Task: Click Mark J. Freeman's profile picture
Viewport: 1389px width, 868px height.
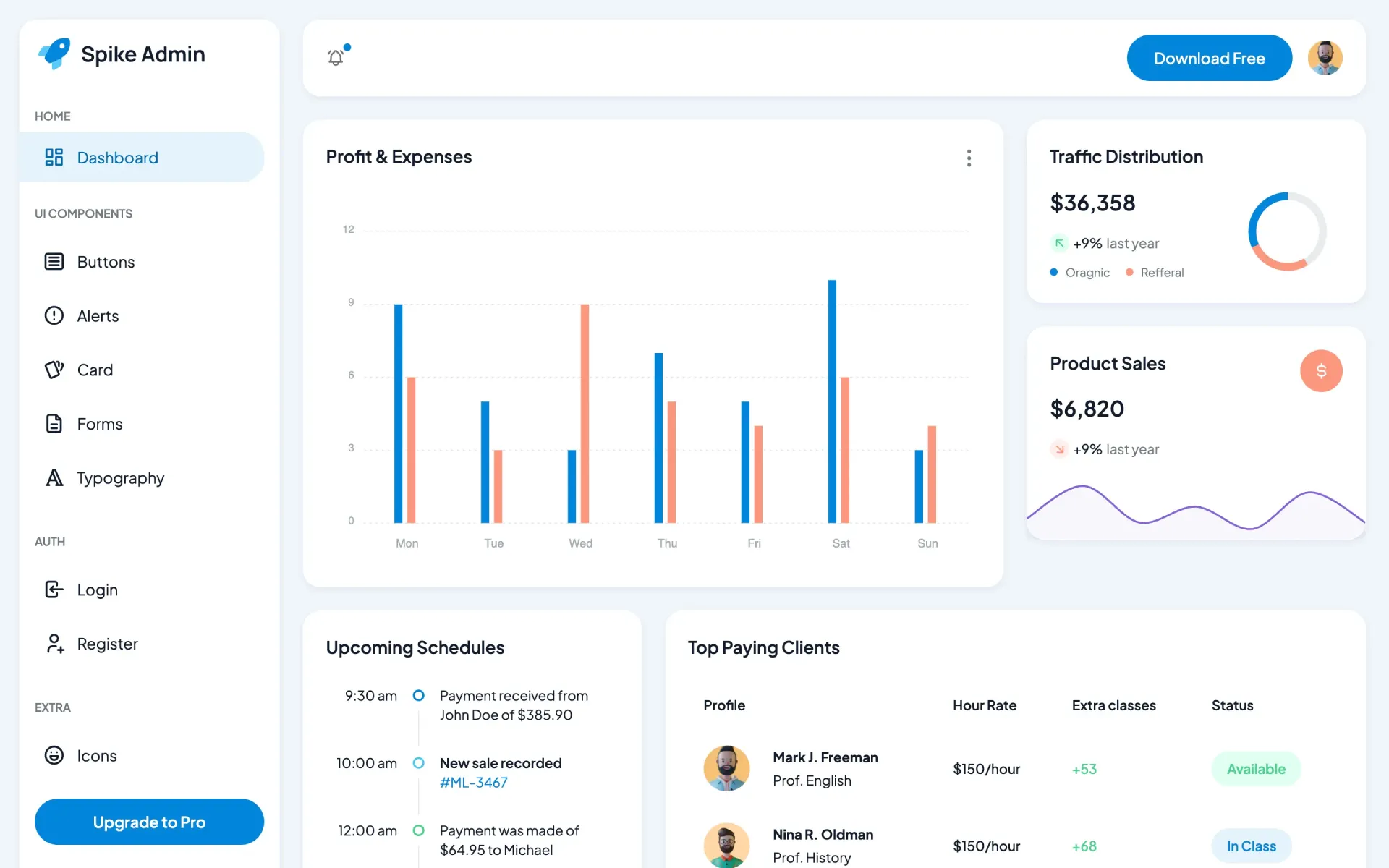Action: tap(726, 768)
